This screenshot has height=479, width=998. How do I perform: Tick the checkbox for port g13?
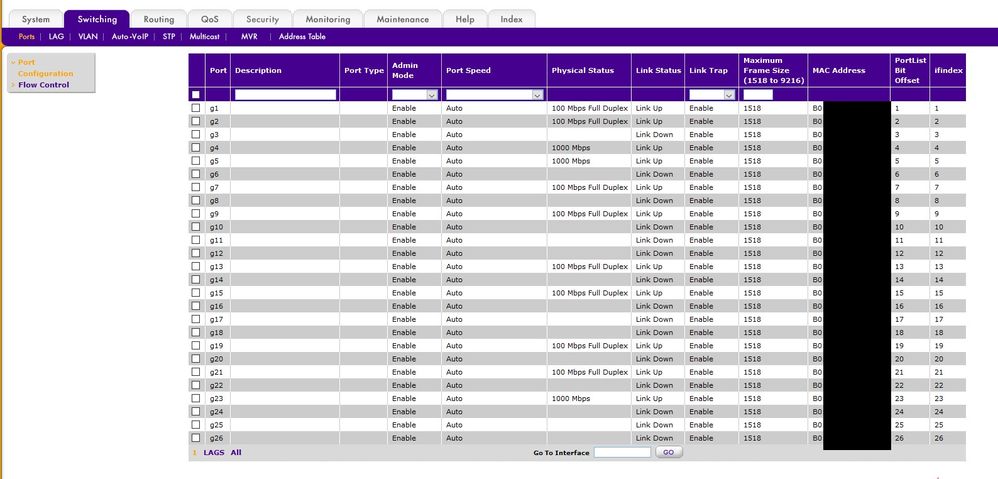click(196, 267)
